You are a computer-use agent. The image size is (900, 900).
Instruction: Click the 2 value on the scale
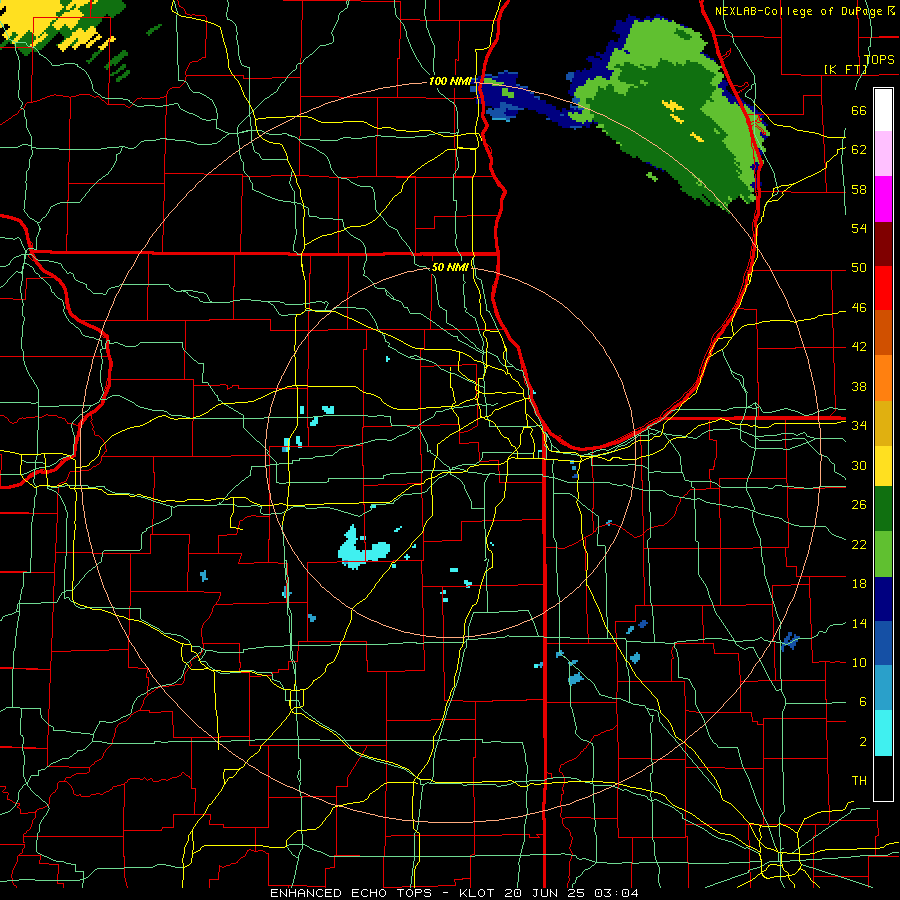click(x=862, y=741)
